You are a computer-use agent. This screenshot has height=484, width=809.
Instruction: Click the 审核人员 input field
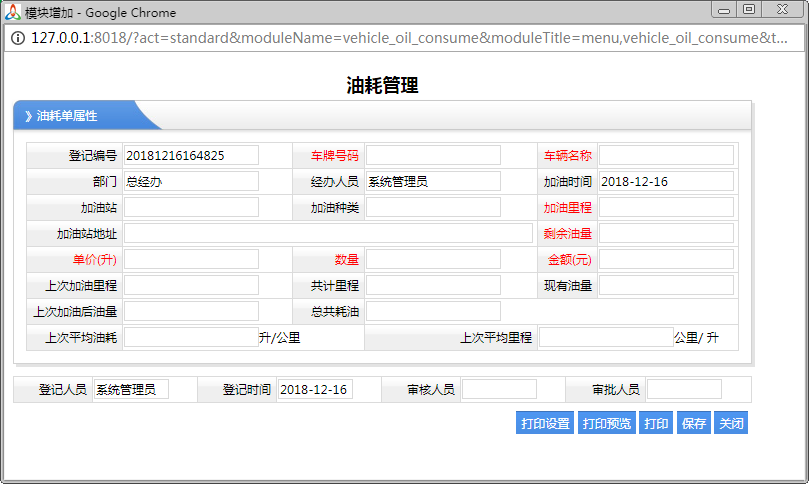click(x=499, y=389)
